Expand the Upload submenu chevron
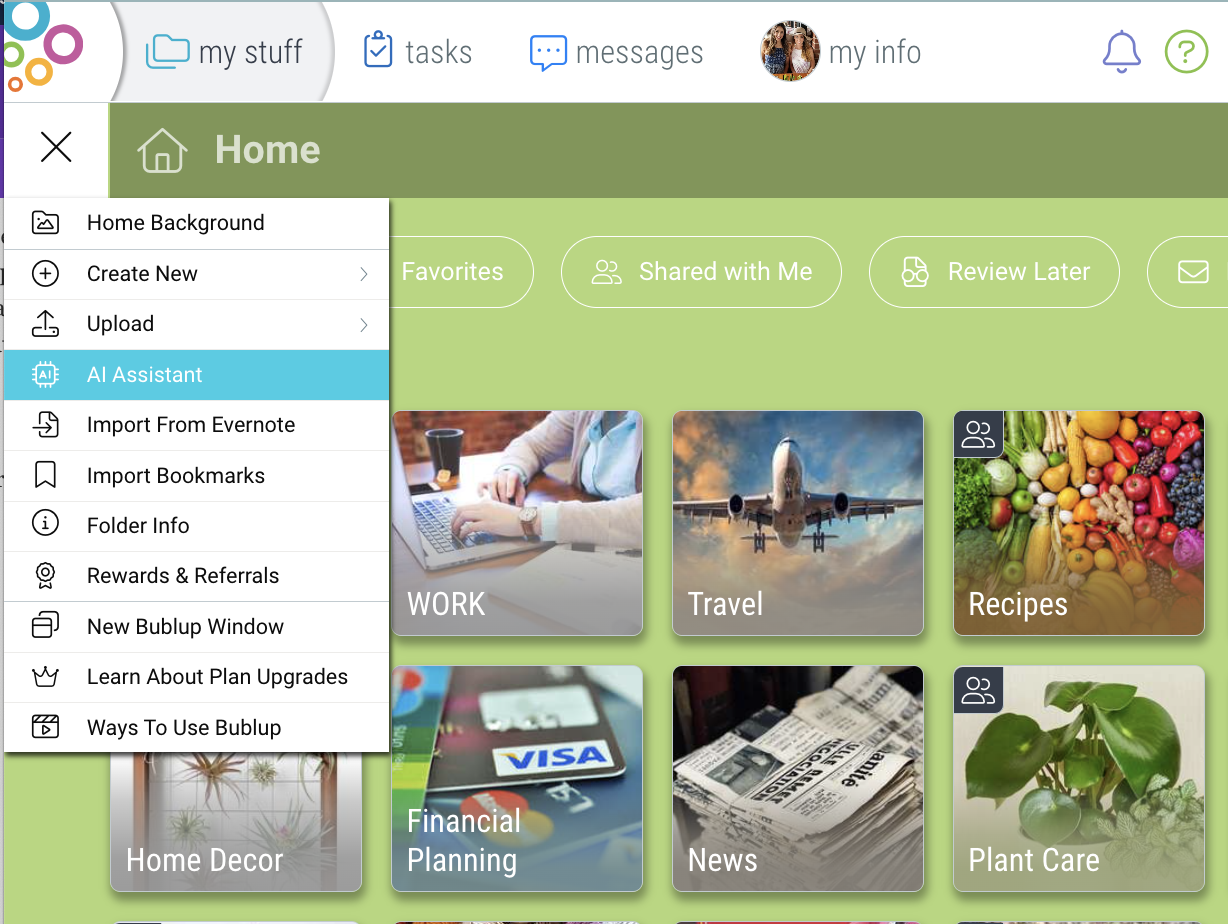 (x=364, y=324)
